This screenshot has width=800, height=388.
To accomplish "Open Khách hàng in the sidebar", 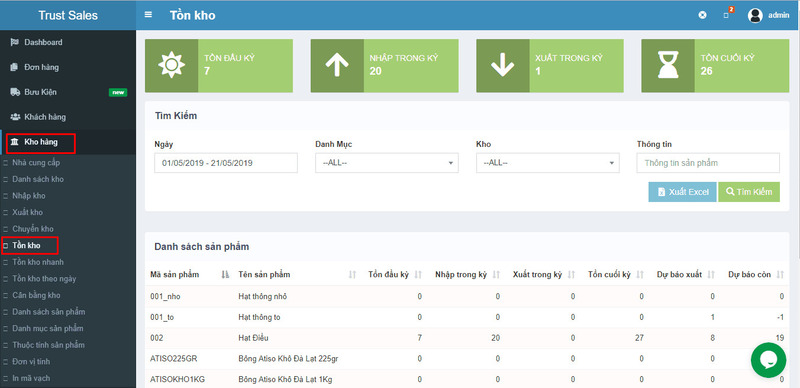I will [68, 117].
